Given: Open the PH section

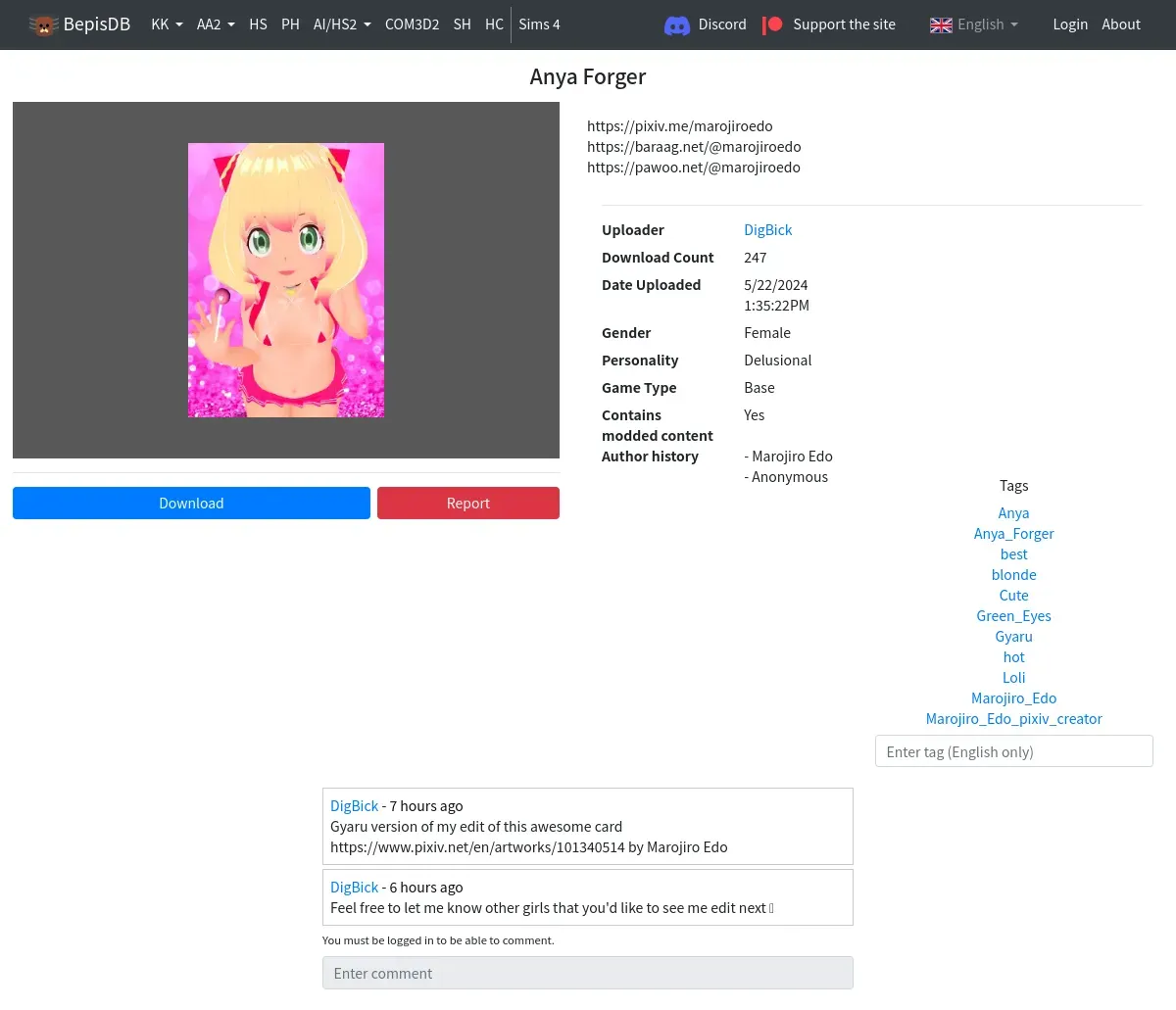Looking at the screenshot, I should coord(290,24).
